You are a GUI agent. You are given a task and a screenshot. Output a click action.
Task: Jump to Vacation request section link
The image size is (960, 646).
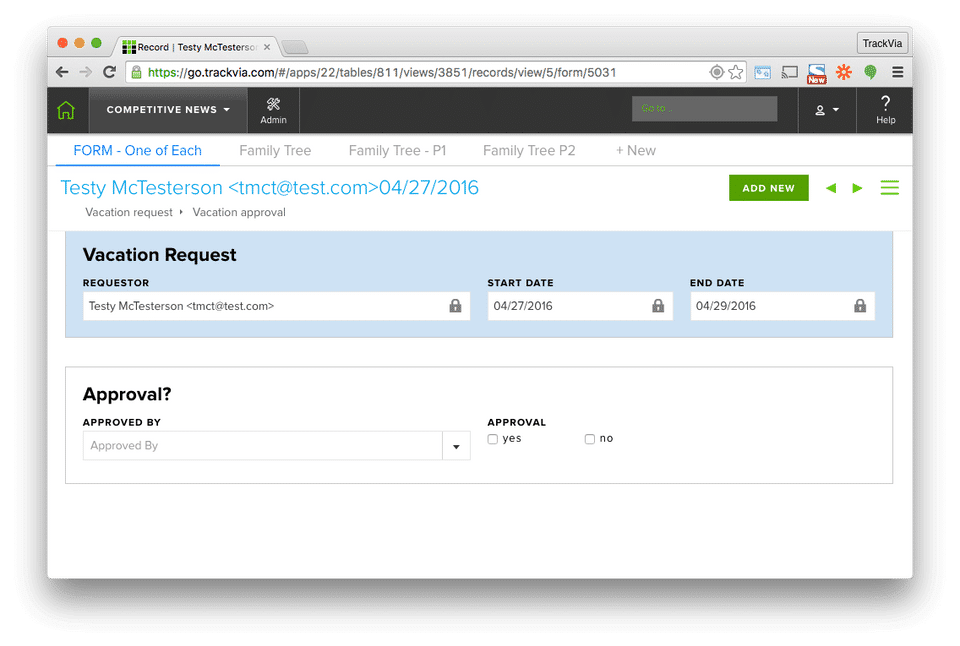point(129,212)
